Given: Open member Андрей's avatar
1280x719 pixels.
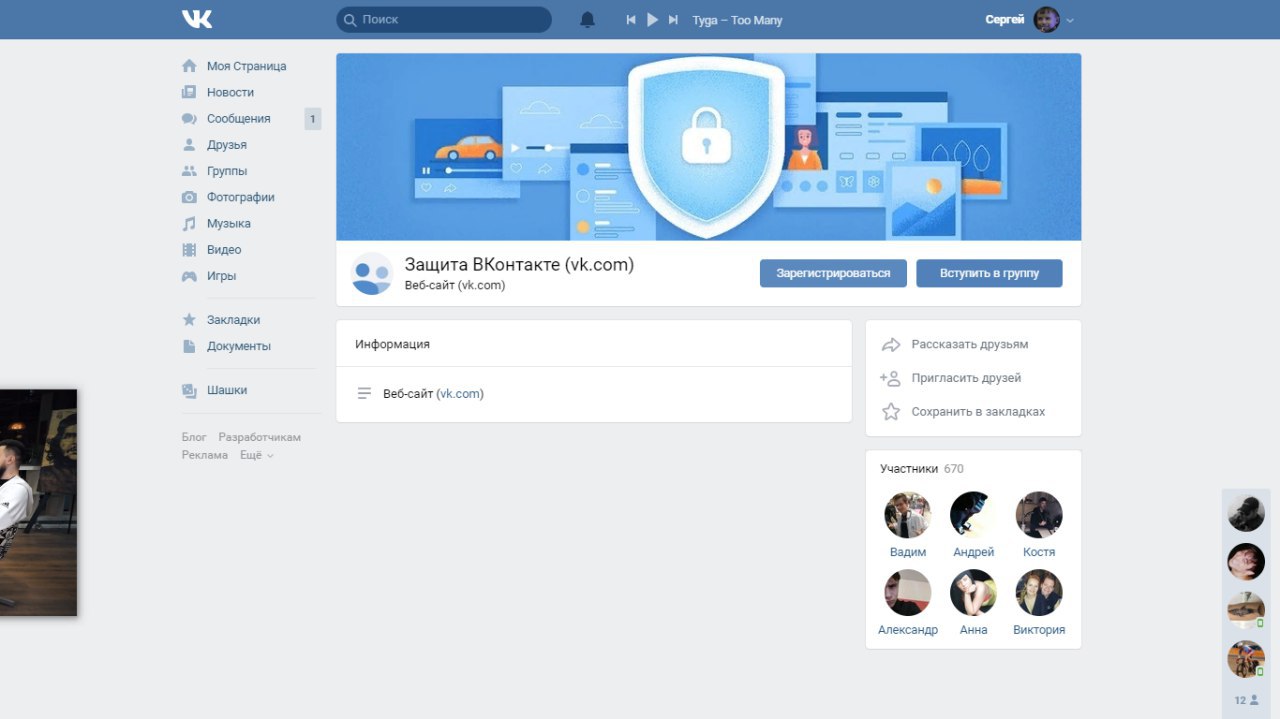Looking at the screenshot, I should click(x=973, y=515).
